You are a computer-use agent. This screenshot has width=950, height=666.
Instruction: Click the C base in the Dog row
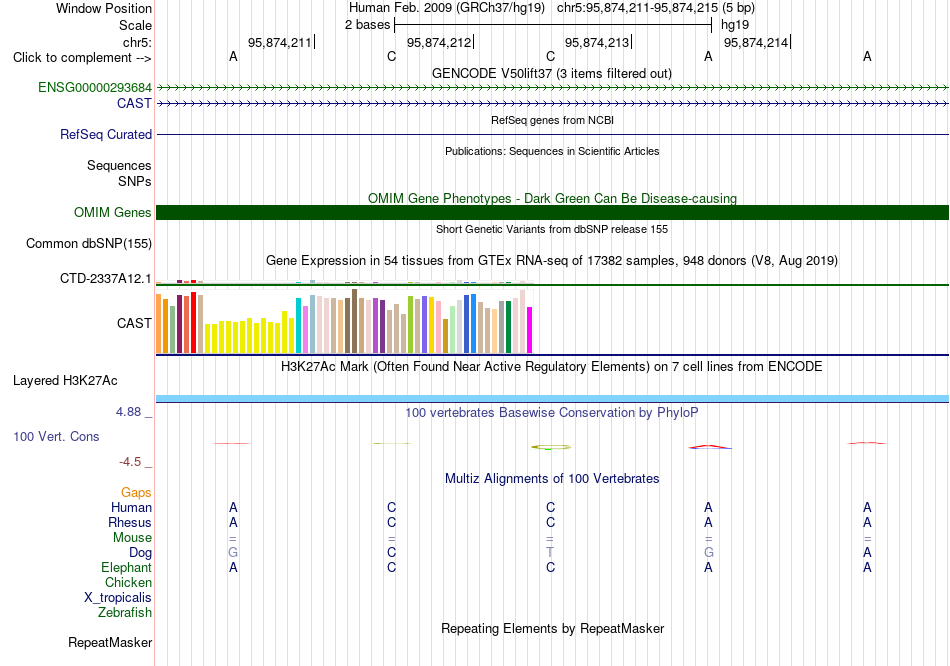coord(391,553)
